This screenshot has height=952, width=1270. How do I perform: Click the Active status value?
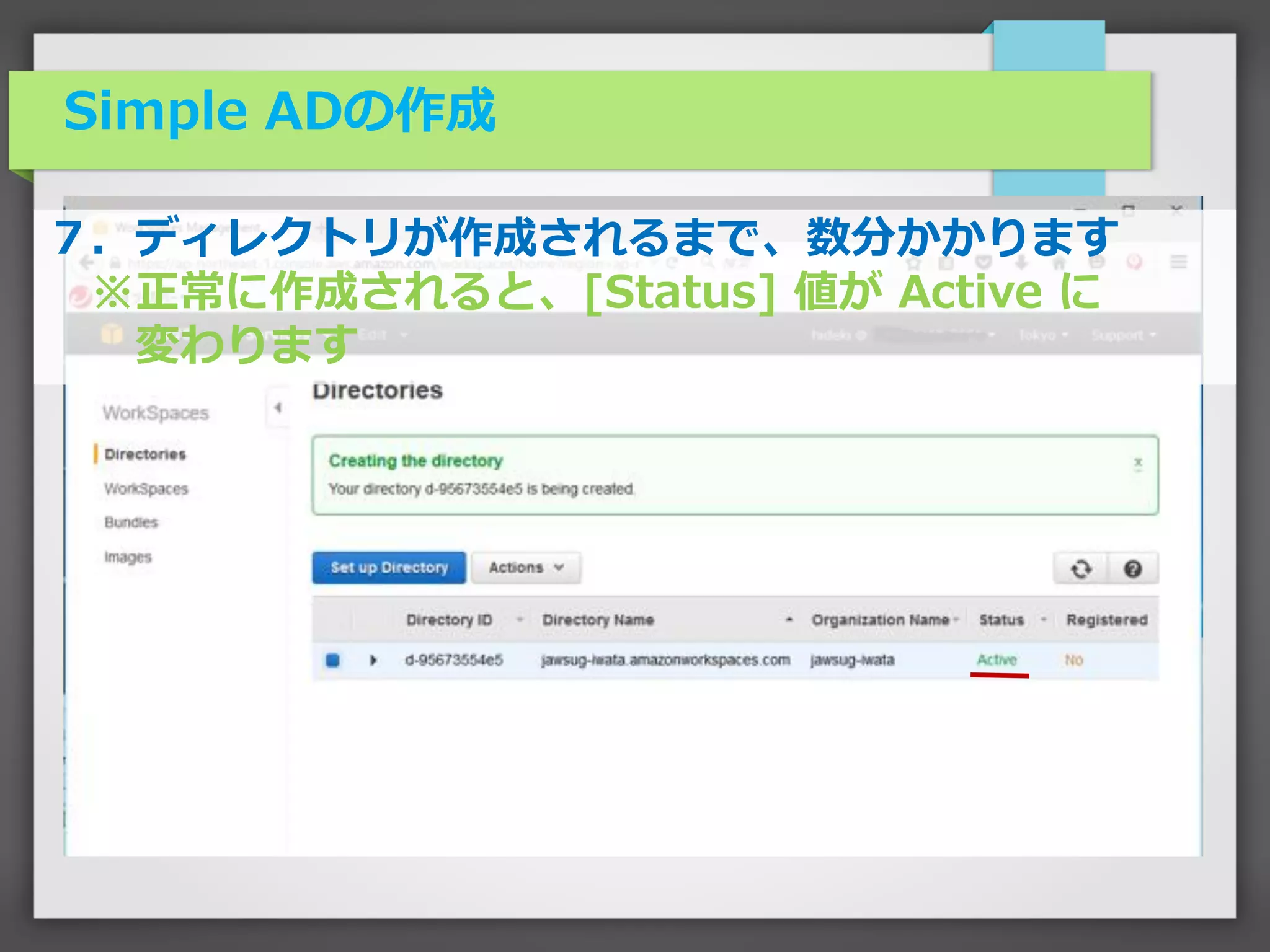(997, 660)
